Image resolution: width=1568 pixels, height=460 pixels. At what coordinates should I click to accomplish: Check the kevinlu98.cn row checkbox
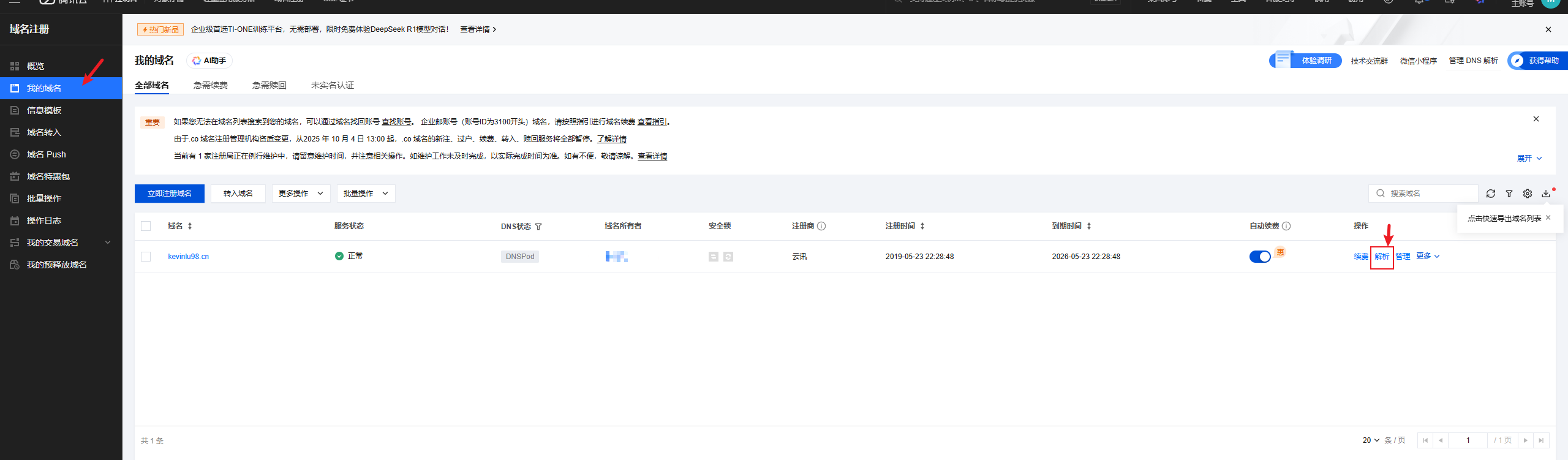(146, 257)
